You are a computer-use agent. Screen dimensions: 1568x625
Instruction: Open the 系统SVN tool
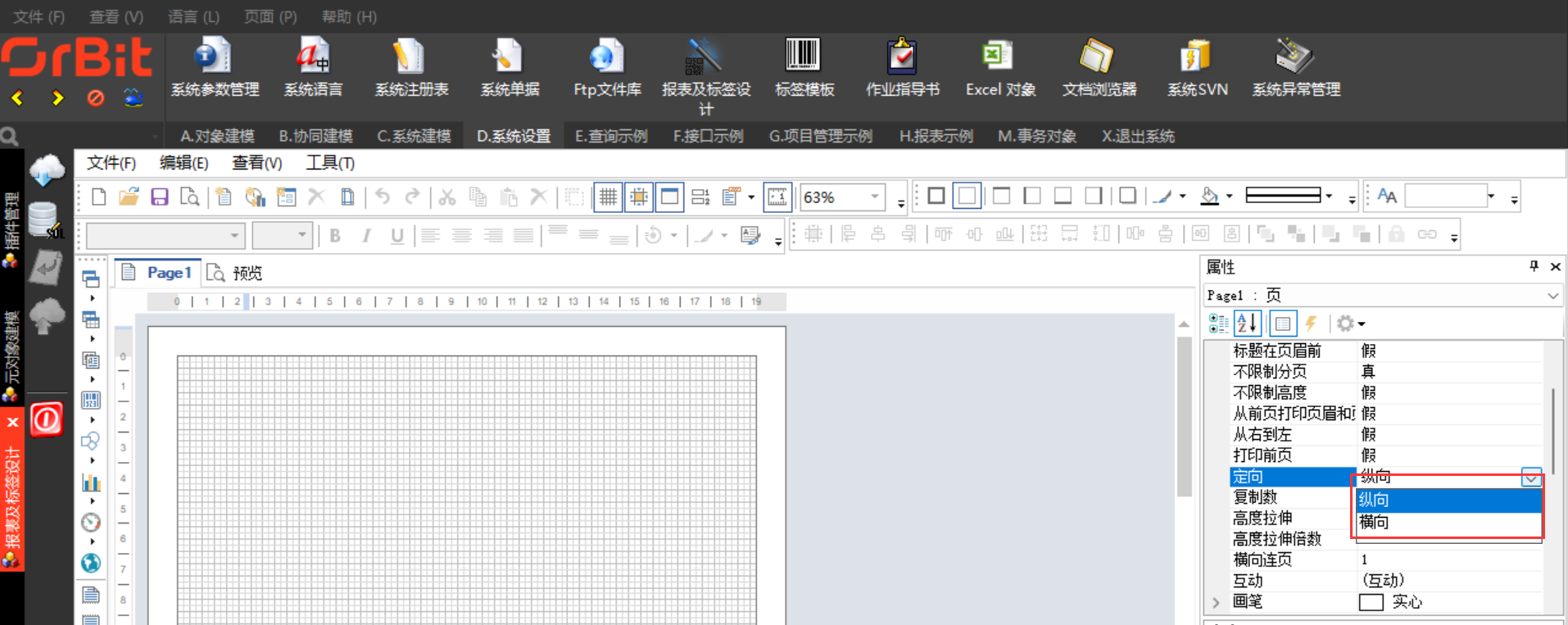[1196, 68]
